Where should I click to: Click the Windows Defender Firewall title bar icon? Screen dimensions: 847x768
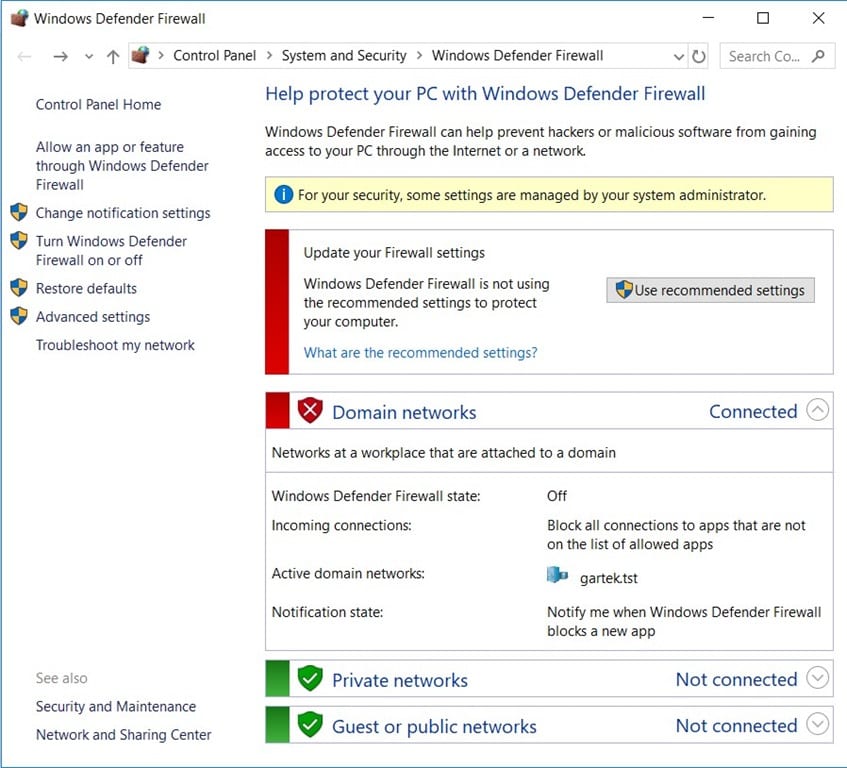(19, 18)
